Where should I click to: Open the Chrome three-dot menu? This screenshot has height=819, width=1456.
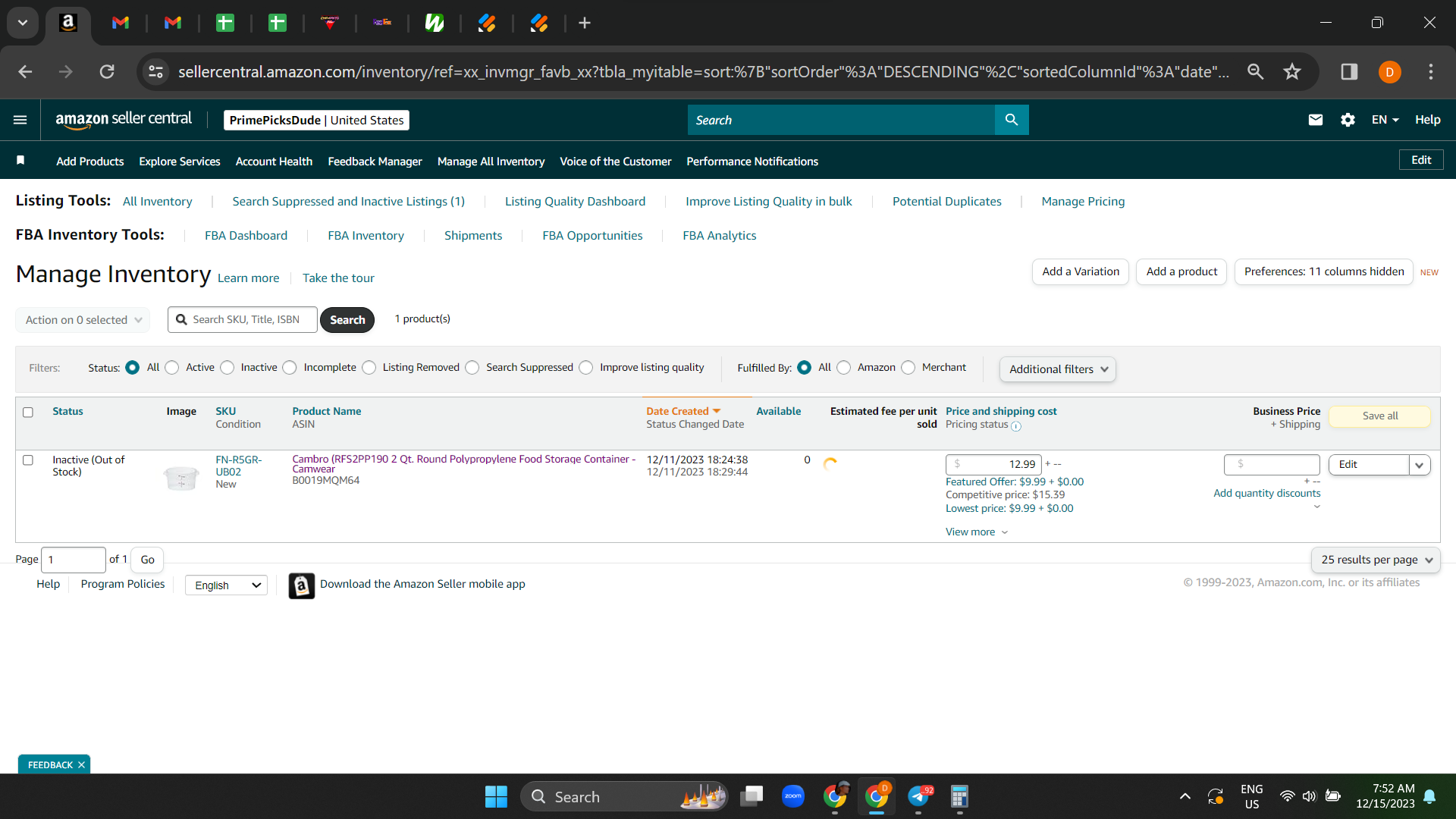pyautogui.click(x=1431, y=71)
